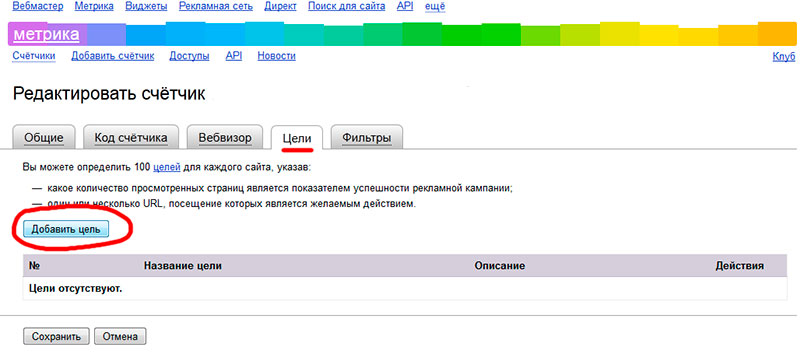
Task: Open the Метрика top navigation link
Action: [x=94, y=7]
